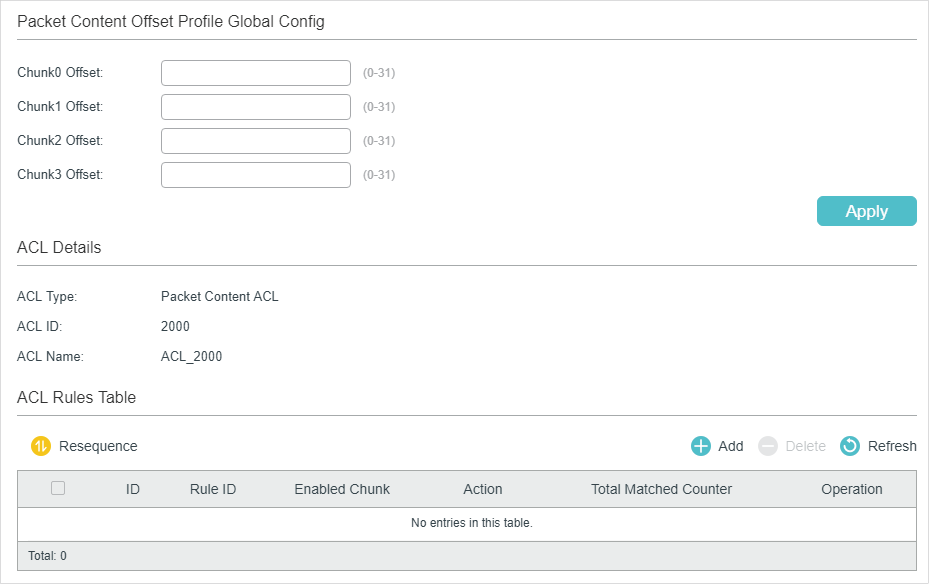Click the grey minus Delete icon
This screenshot has width=929, height=584.
pos(768,446)
